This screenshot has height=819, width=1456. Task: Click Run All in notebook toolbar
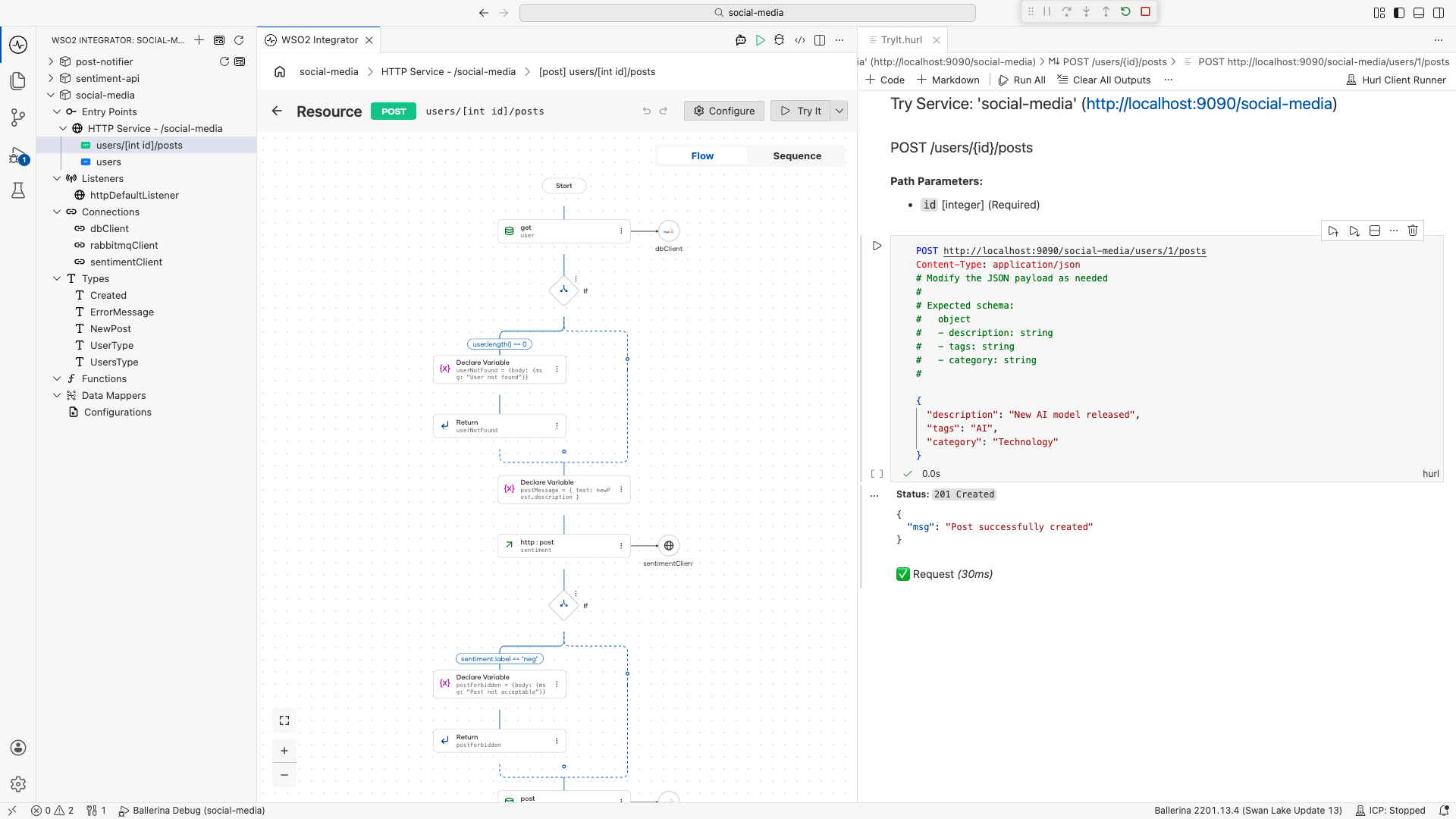point(1021,80)
